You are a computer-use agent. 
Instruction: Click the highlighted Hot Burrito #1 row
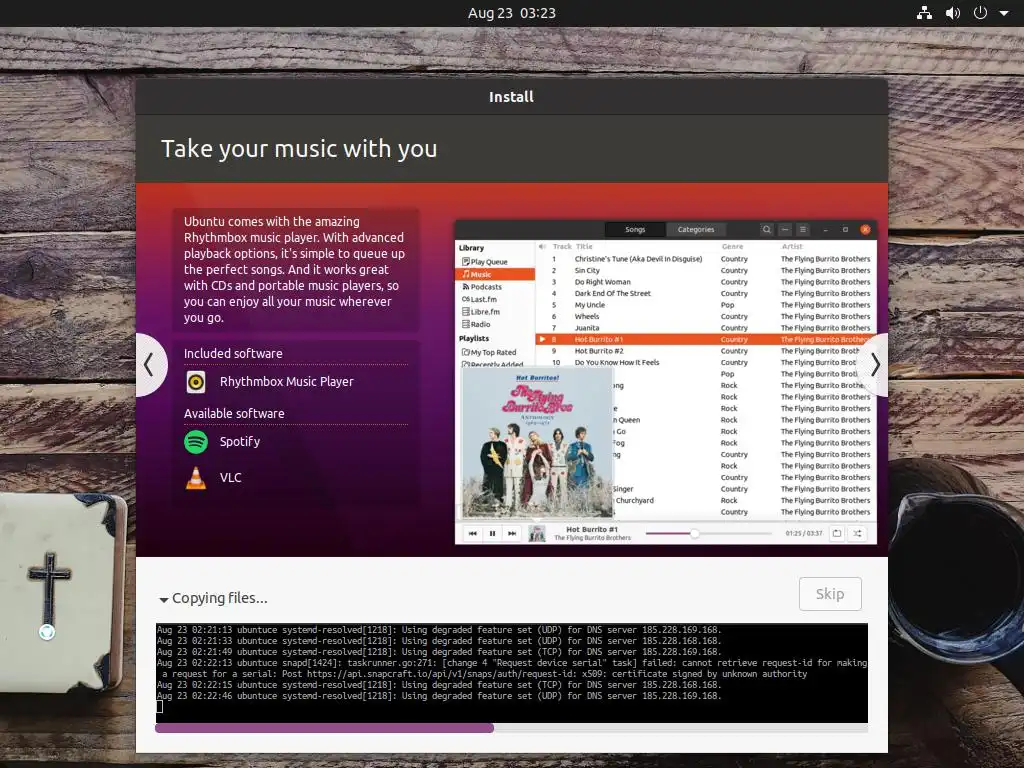click(705, 340)
